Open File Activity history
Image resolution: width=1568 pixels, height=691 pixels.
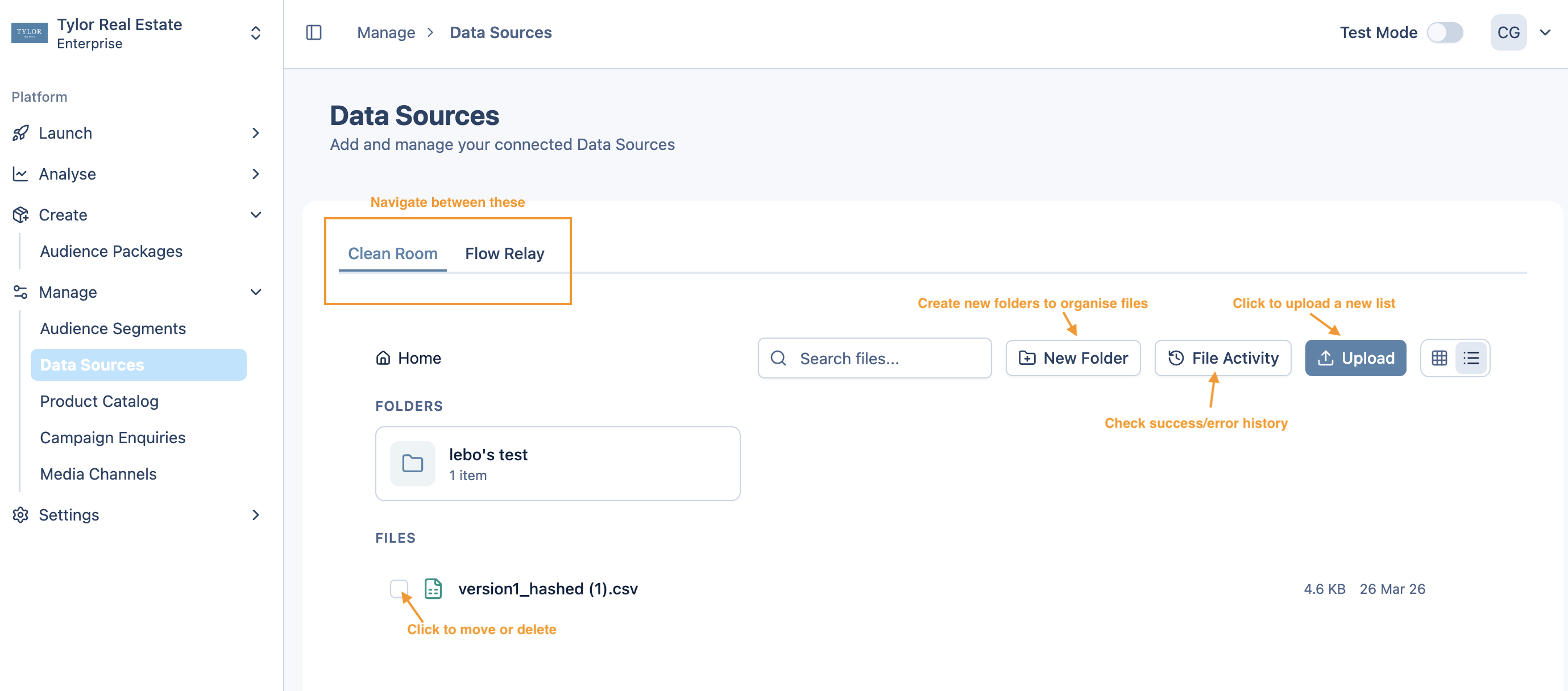[1222, 357]
